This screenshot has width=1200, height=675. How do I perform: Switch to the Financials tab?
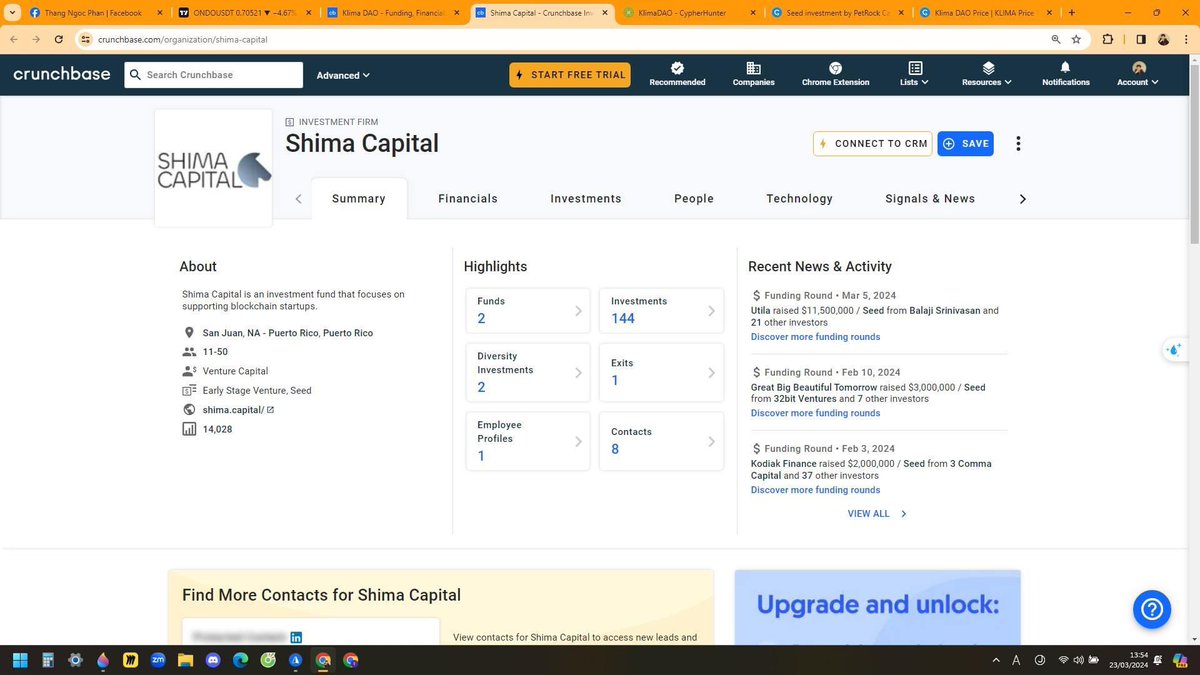tap(468, 199)
